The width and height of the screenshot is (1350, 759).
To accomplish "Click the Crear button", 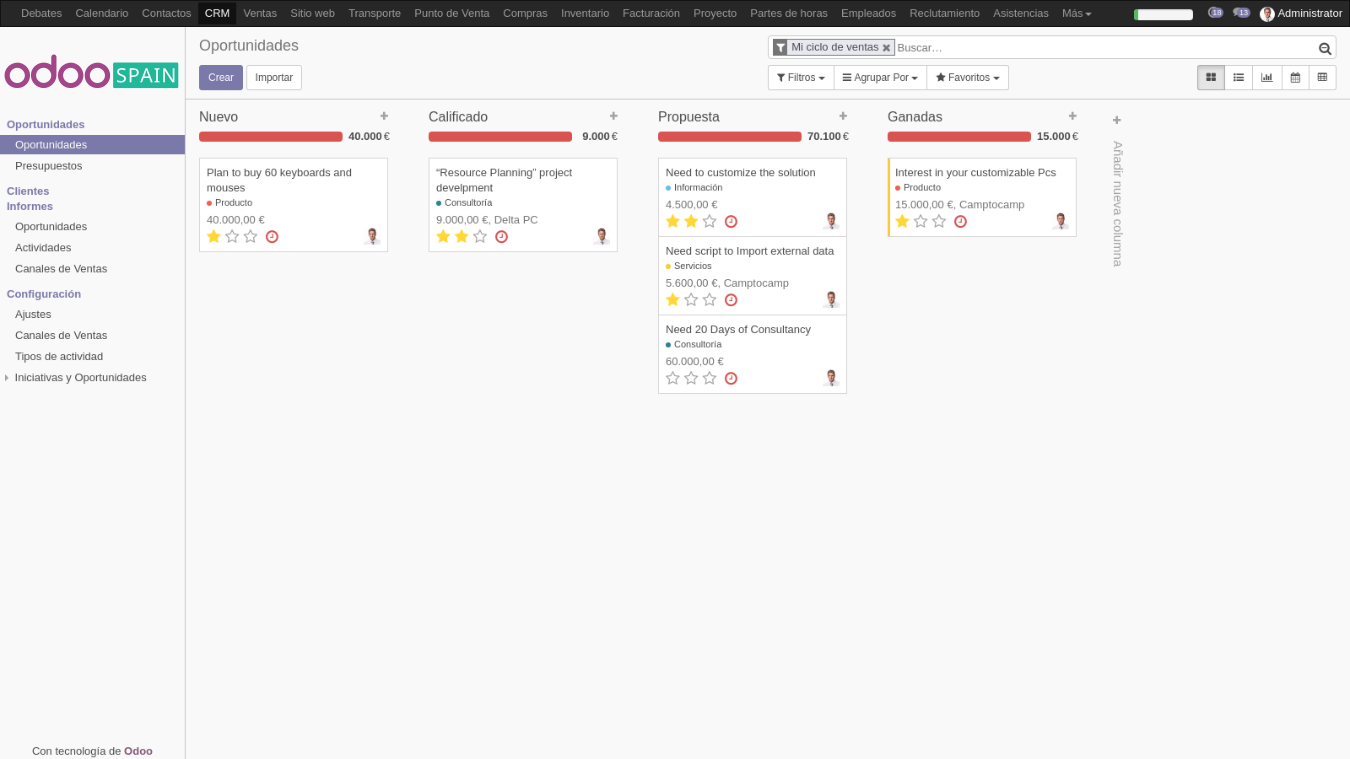I will click(220, 77).
